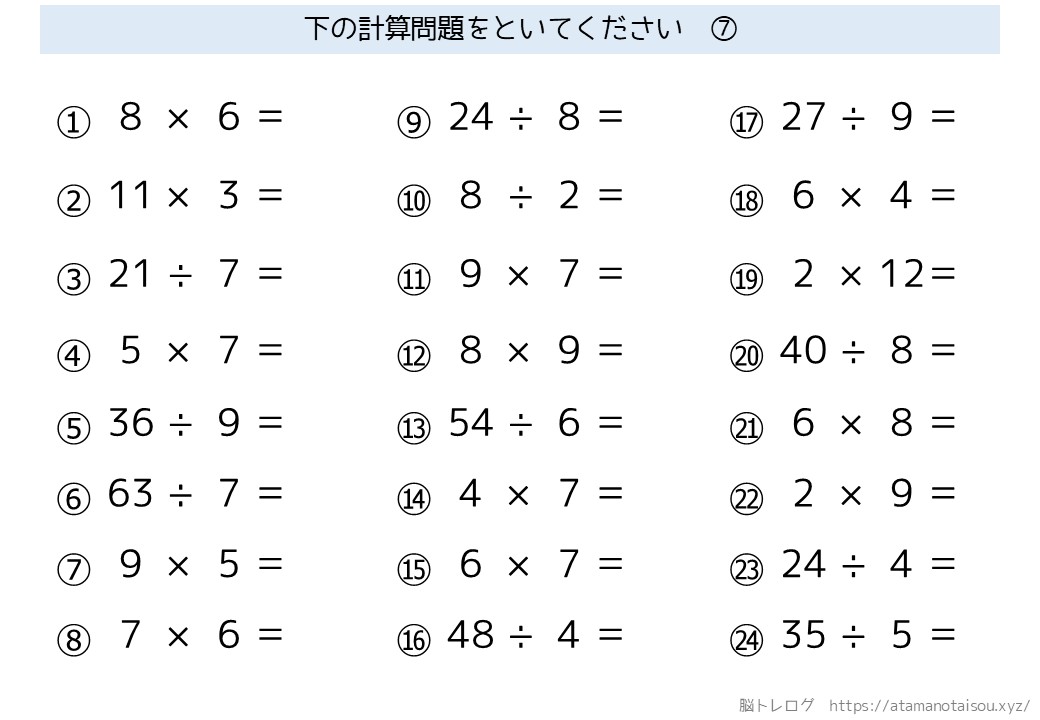Click the atamanotaisou.xyz URL link
Screen dimensions: 1040x720
coord(929,705)
